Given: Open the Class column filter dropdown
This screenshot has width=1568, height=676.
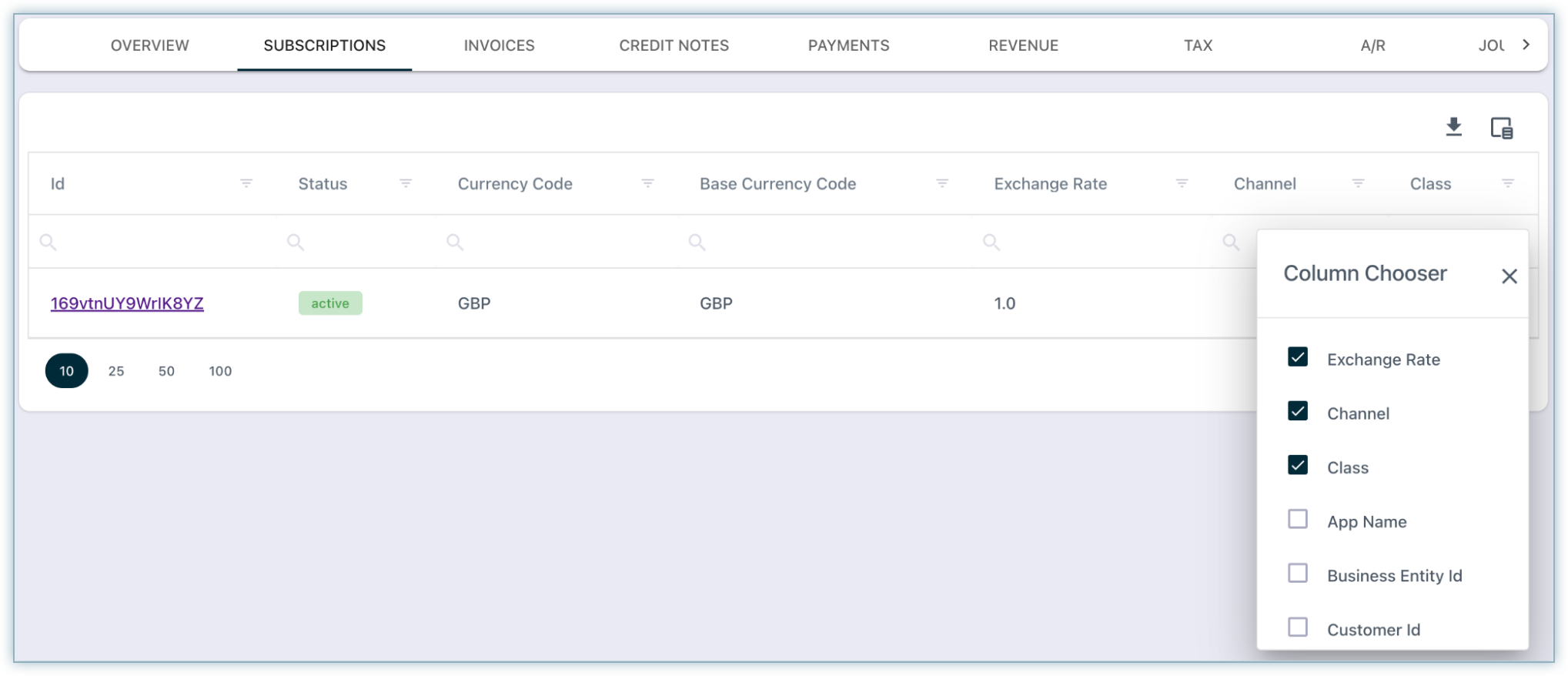Looking at the screenshot, I should pyautogui.click(x=1507, y=183).
